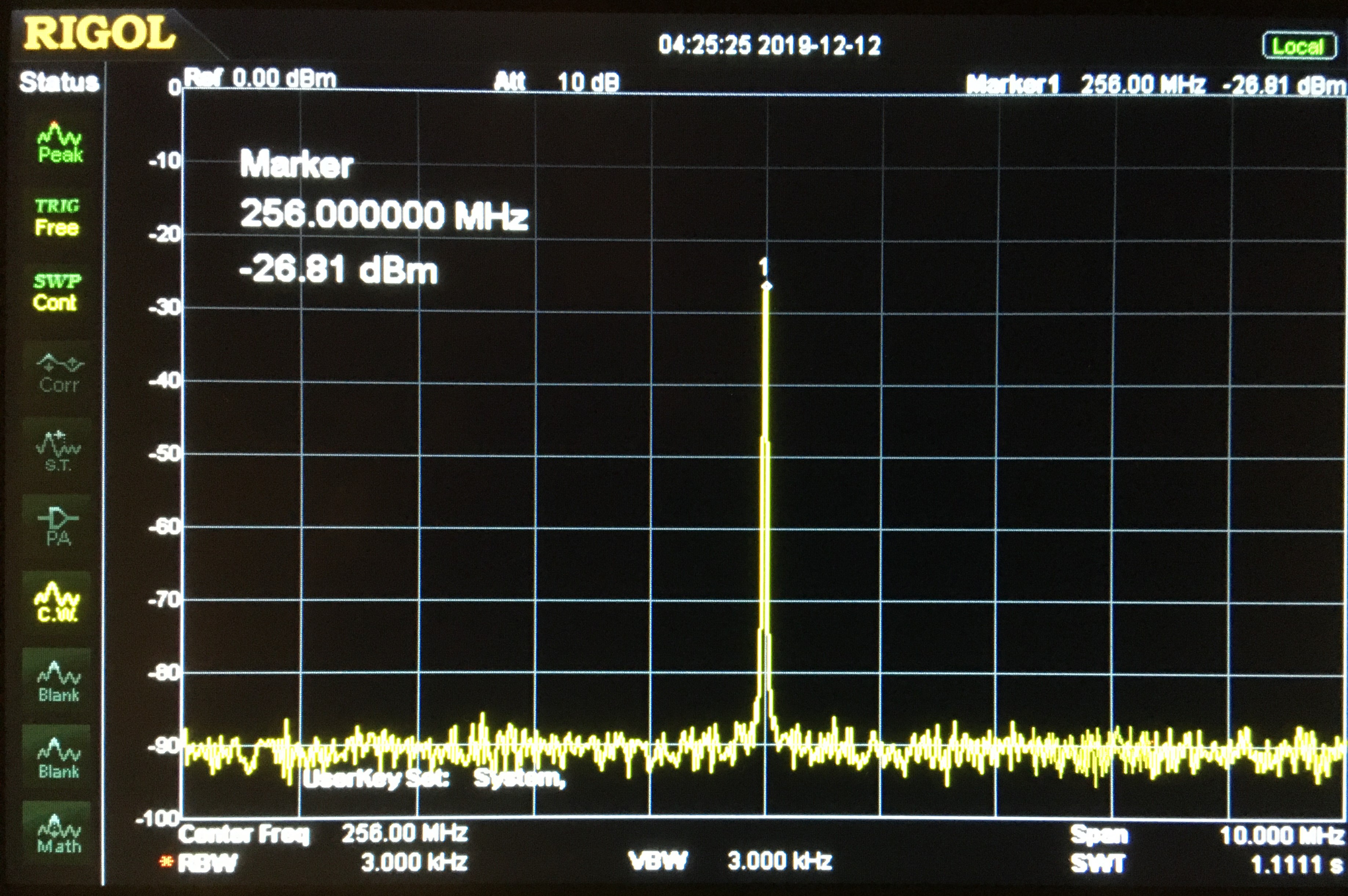Click the Ref 0.00 dBm level label

(261, 78)
